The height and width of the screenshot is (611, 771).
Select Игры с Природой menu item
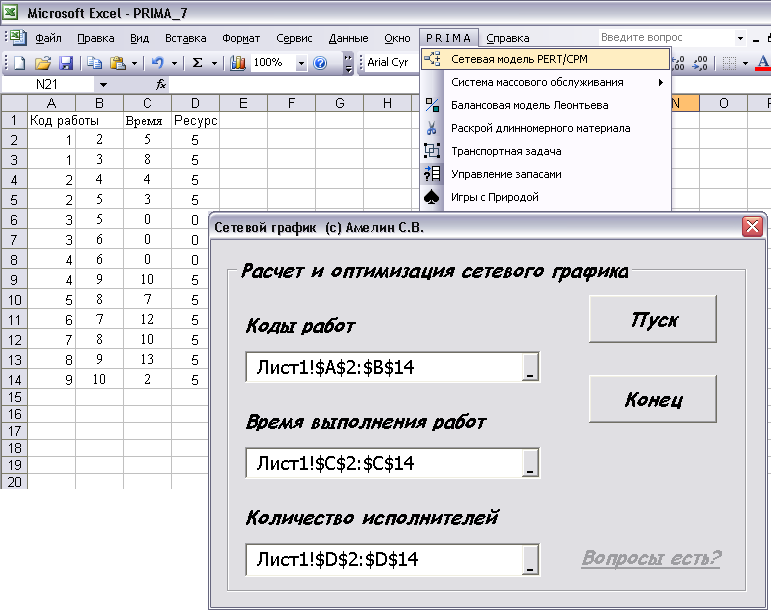(x=546, y=197)
